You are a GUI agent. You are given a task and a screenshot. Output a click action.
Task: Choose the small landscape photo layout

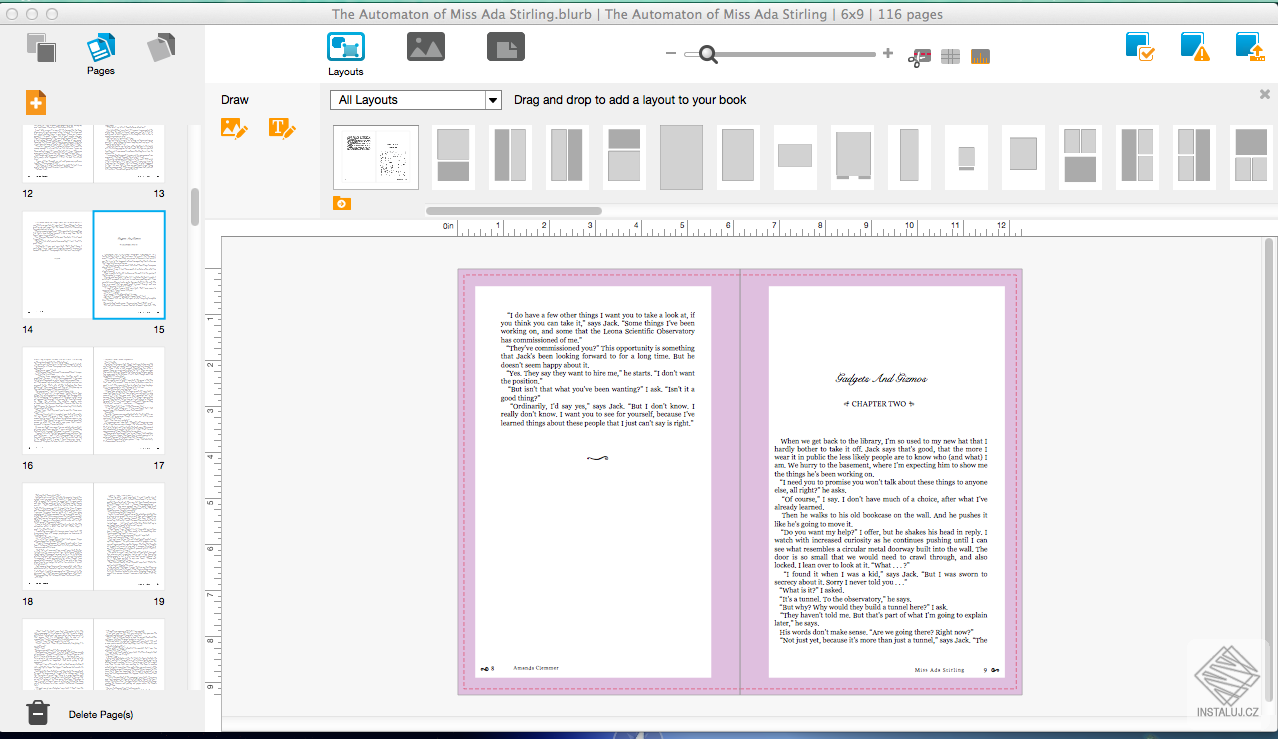(x=795, y=157)
